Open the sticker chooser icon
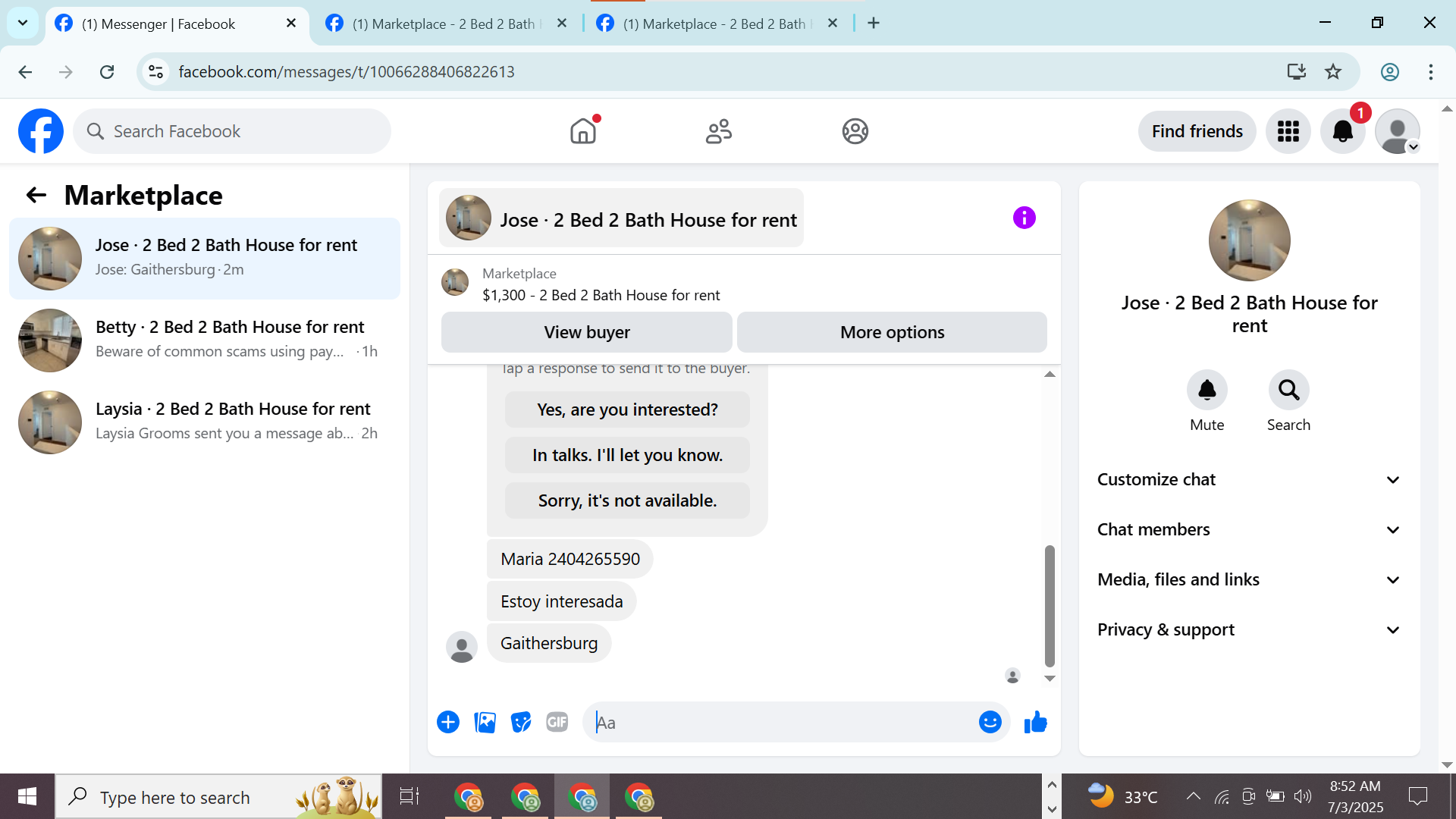 click(x=521, y=723)
